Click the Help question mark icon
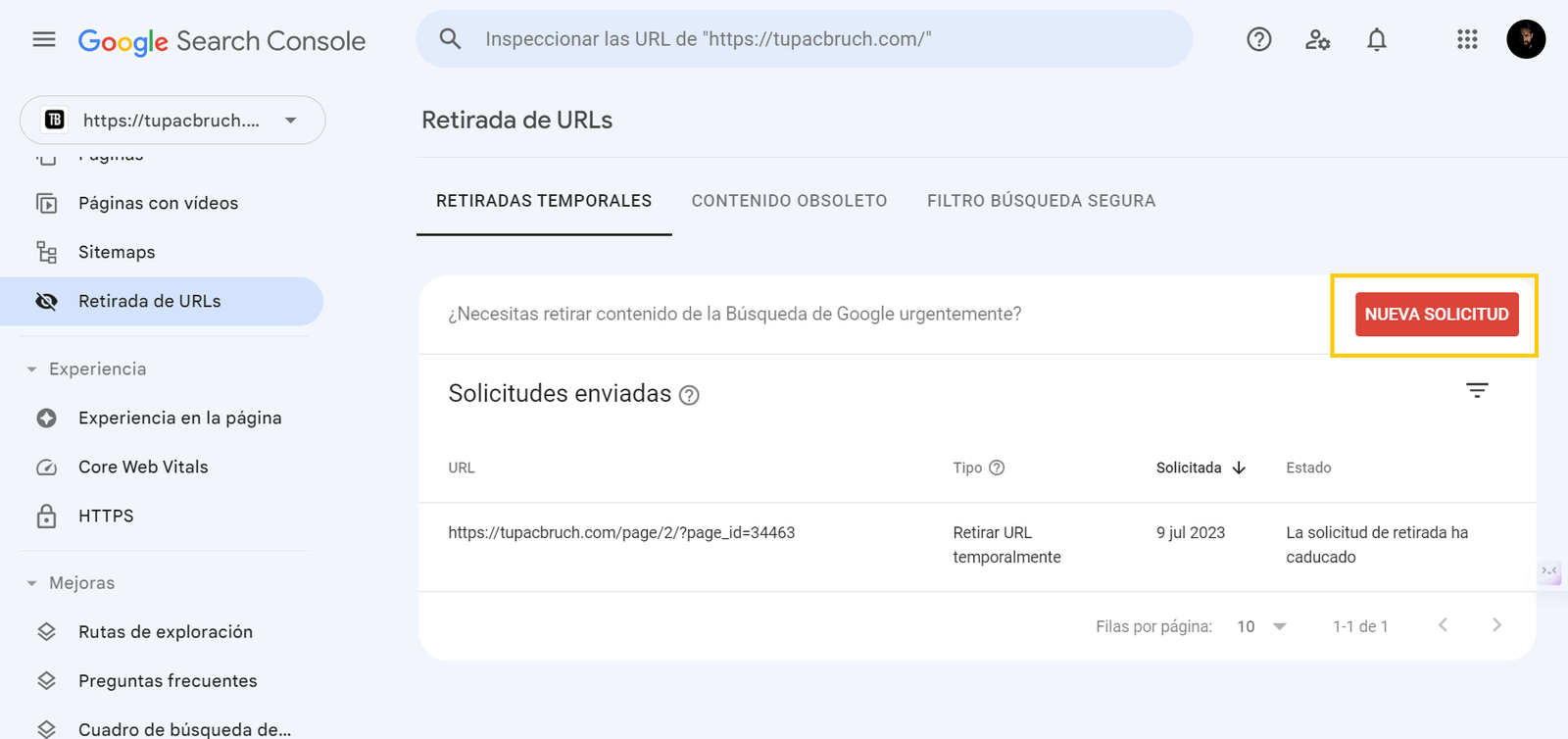The width and height of the screenshot is (1568, 739). point(1258,39)
